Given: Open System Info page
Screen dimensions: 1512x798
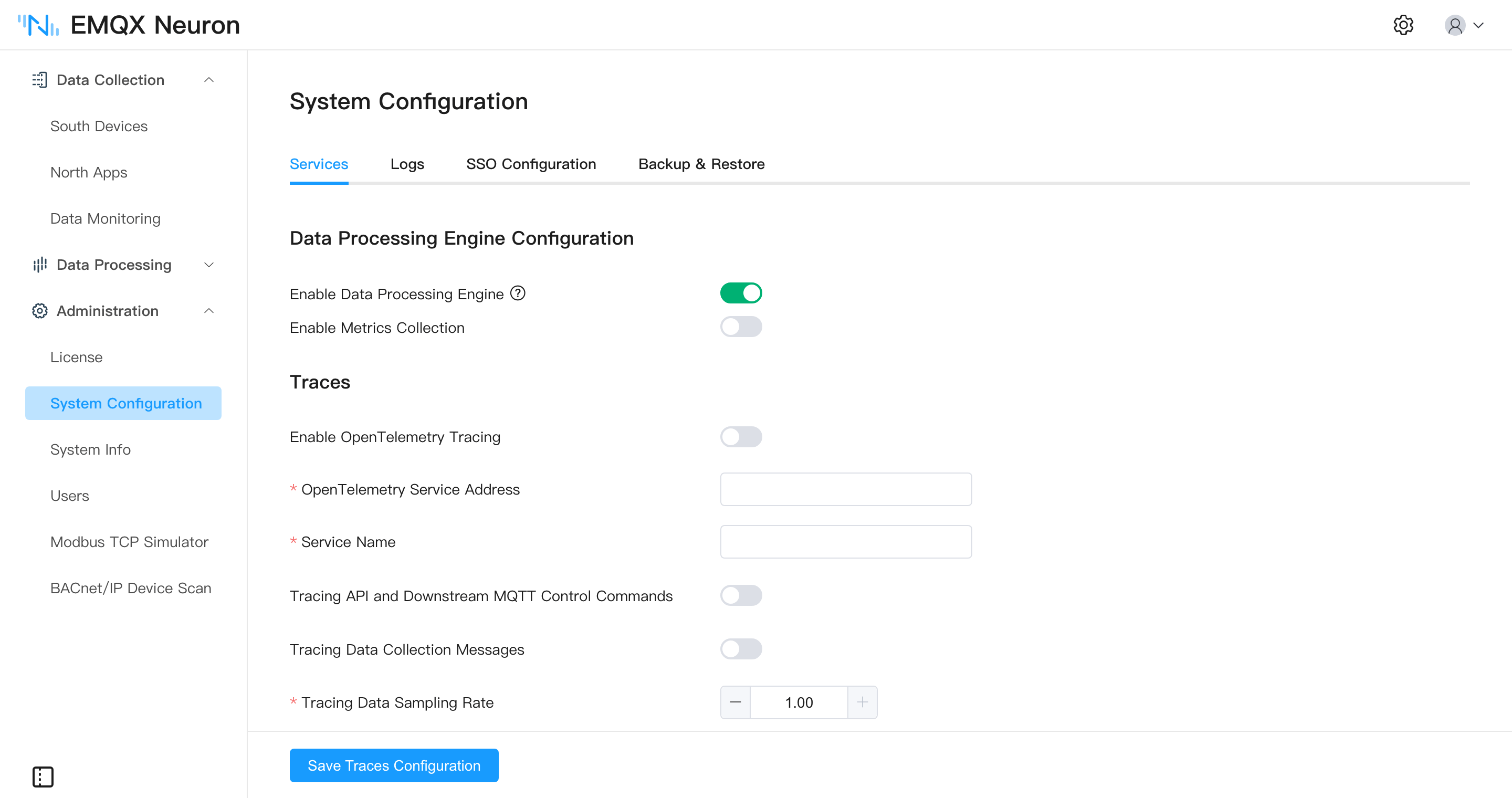Looking at the screenshot, I should (90, 449).
